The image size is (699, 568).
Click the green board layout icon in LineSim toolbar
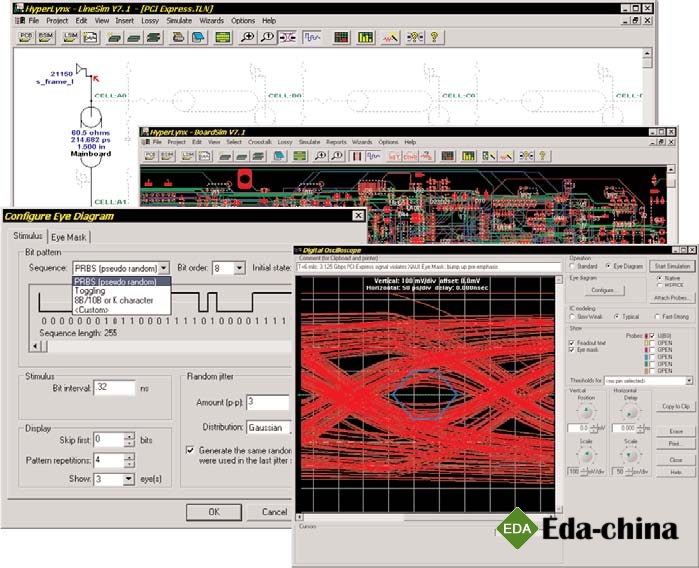222,37
